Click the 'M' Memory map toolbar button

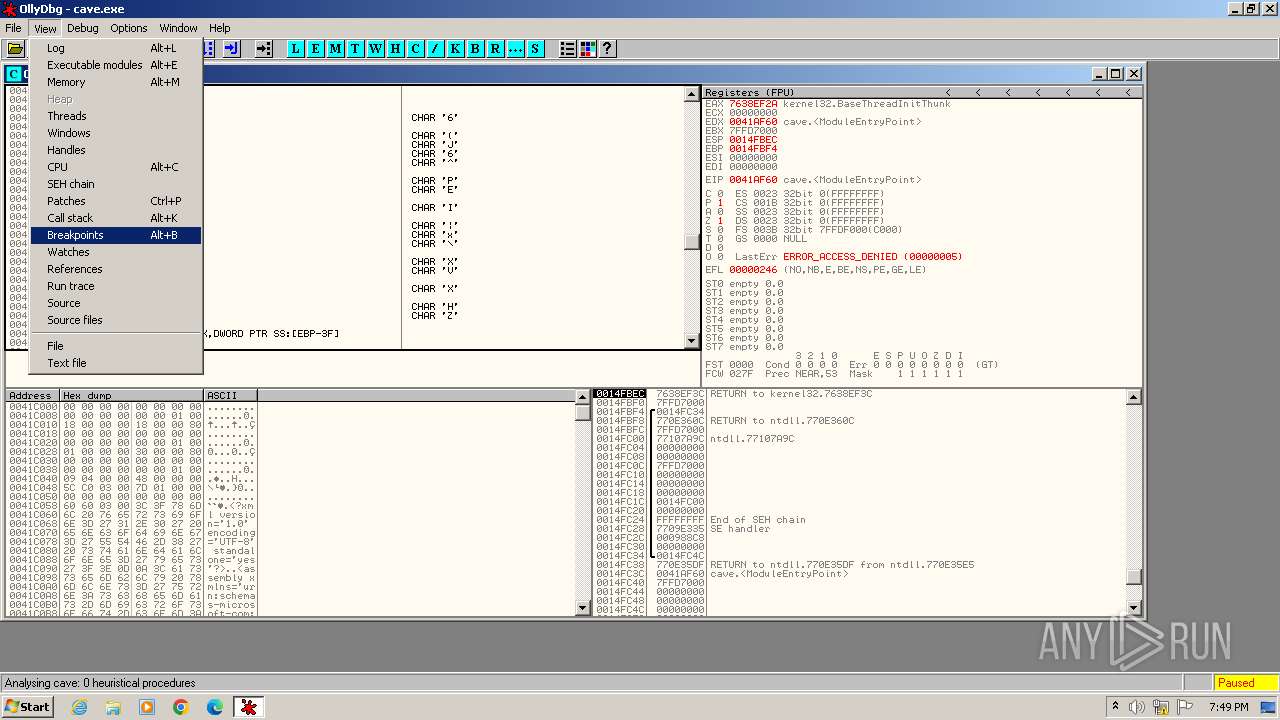pos(336,48)
